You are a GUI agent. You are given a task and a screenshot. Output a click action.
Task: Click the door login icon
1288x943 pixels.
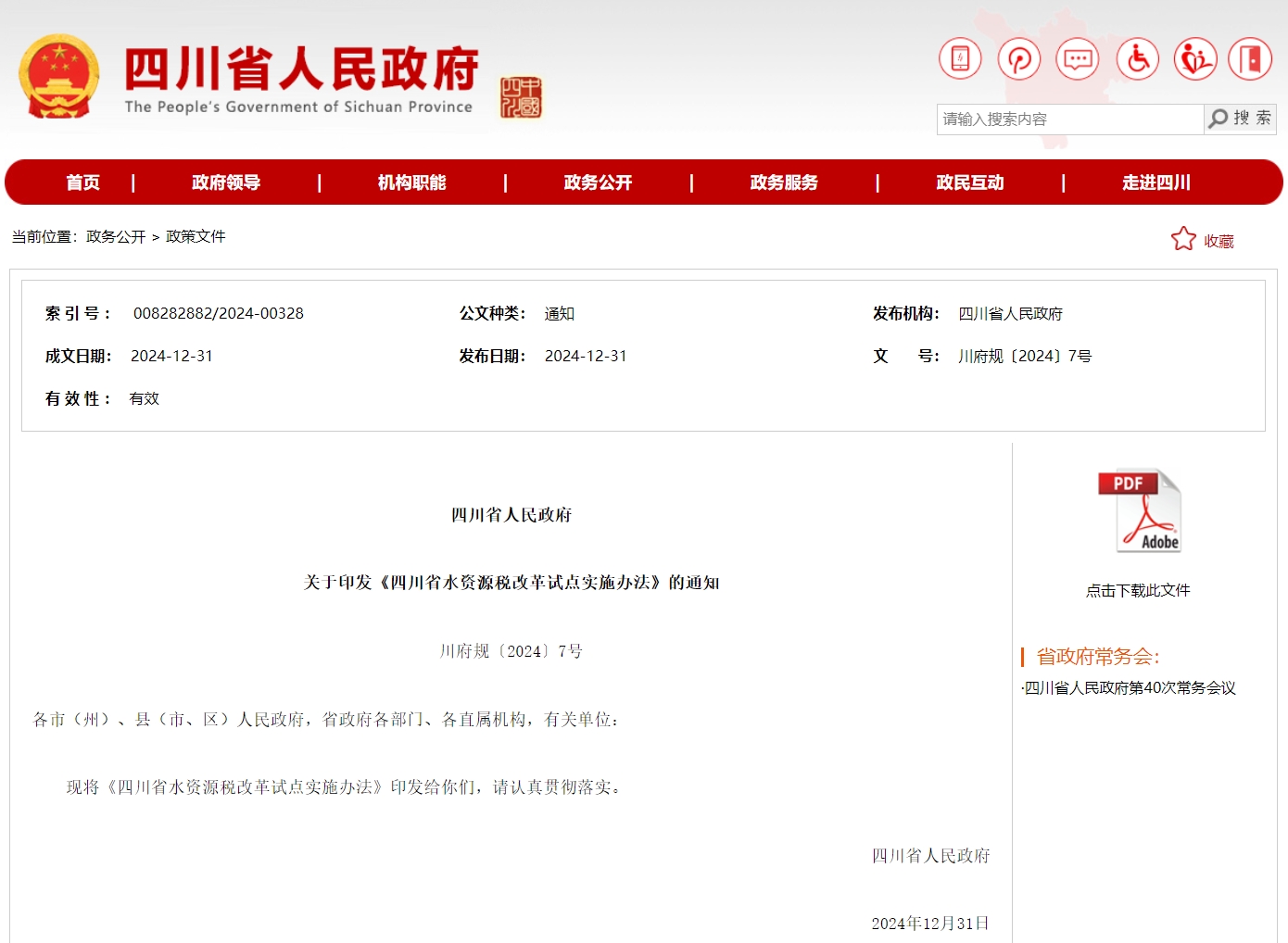pos(1250,59)
